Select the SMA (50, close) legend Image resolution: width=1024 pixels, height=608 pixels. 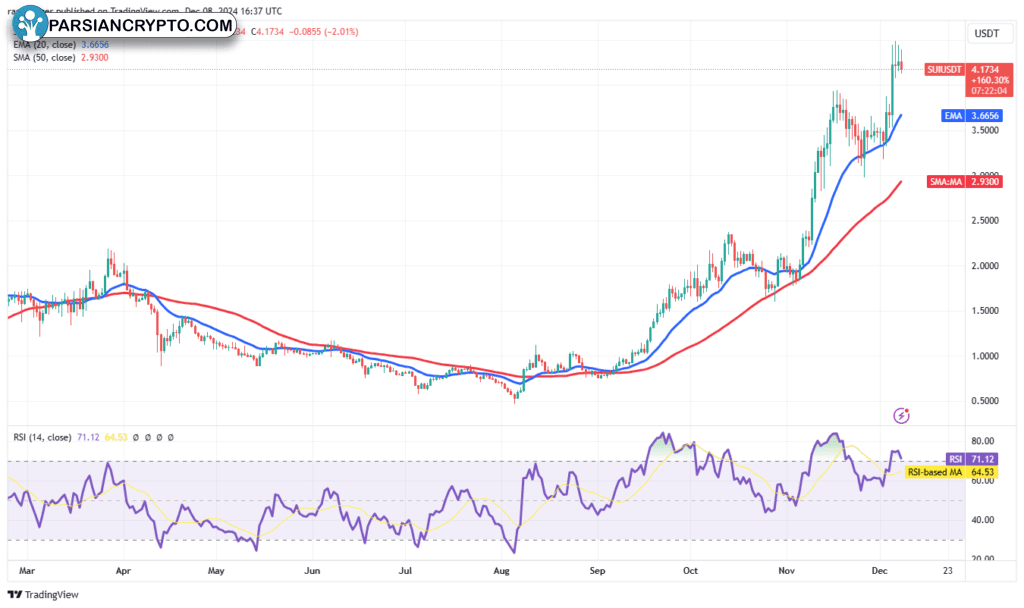[61, 57]
